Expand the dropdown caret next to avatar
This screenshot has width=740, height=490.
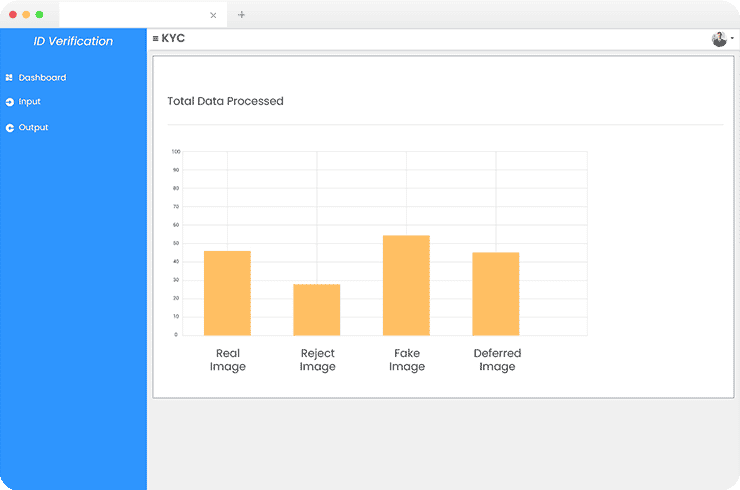click(732, 39)
